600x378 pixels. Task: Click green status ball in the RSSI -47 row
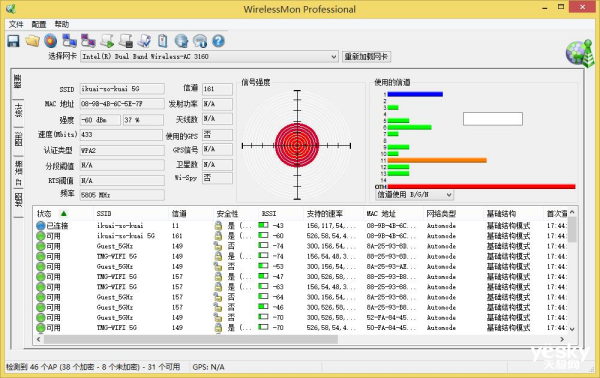(41, 277)
